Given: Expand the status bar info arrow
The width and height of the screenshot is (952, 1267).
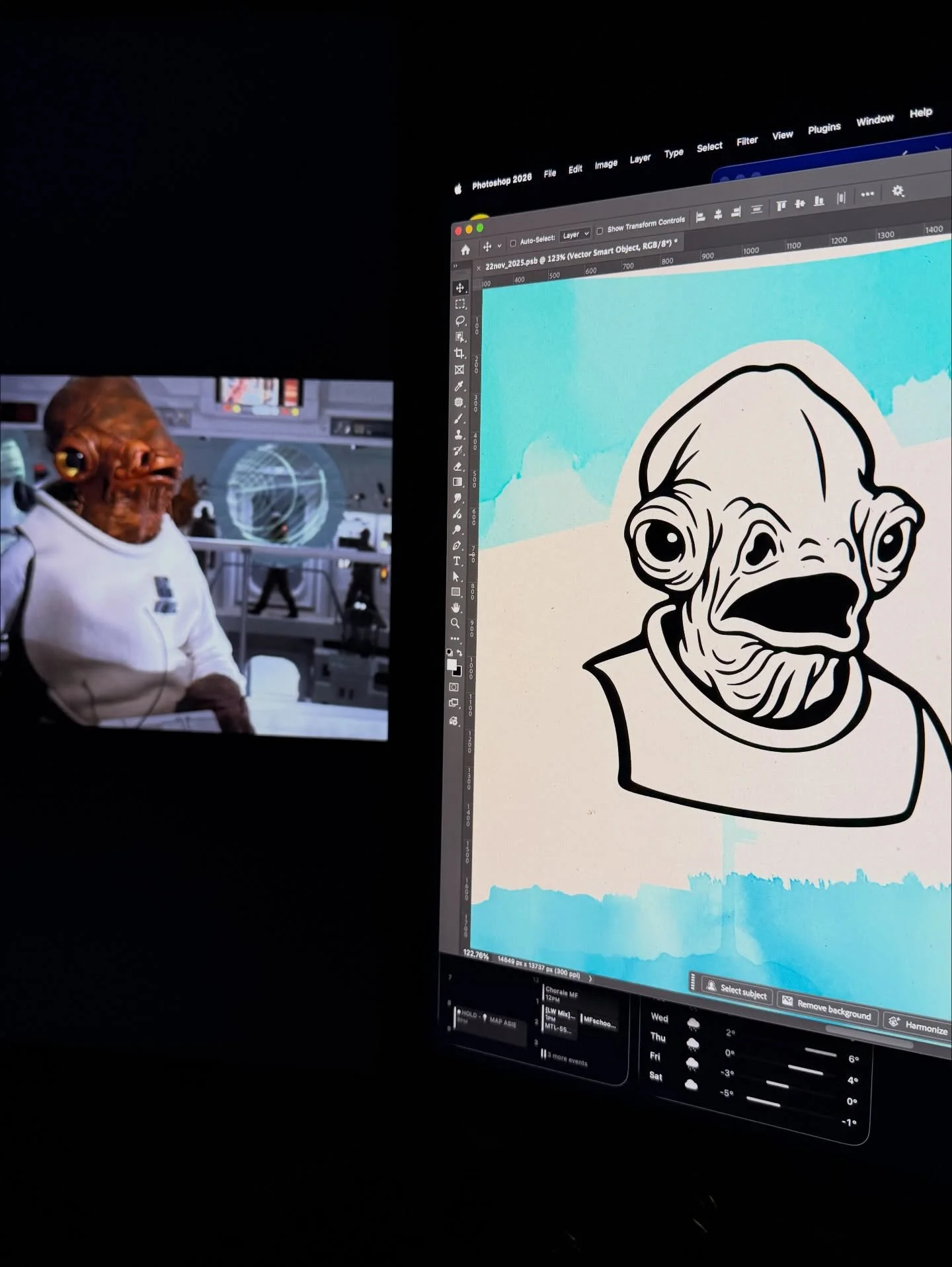Looking at the screenshot, I should tap(590, 979).
